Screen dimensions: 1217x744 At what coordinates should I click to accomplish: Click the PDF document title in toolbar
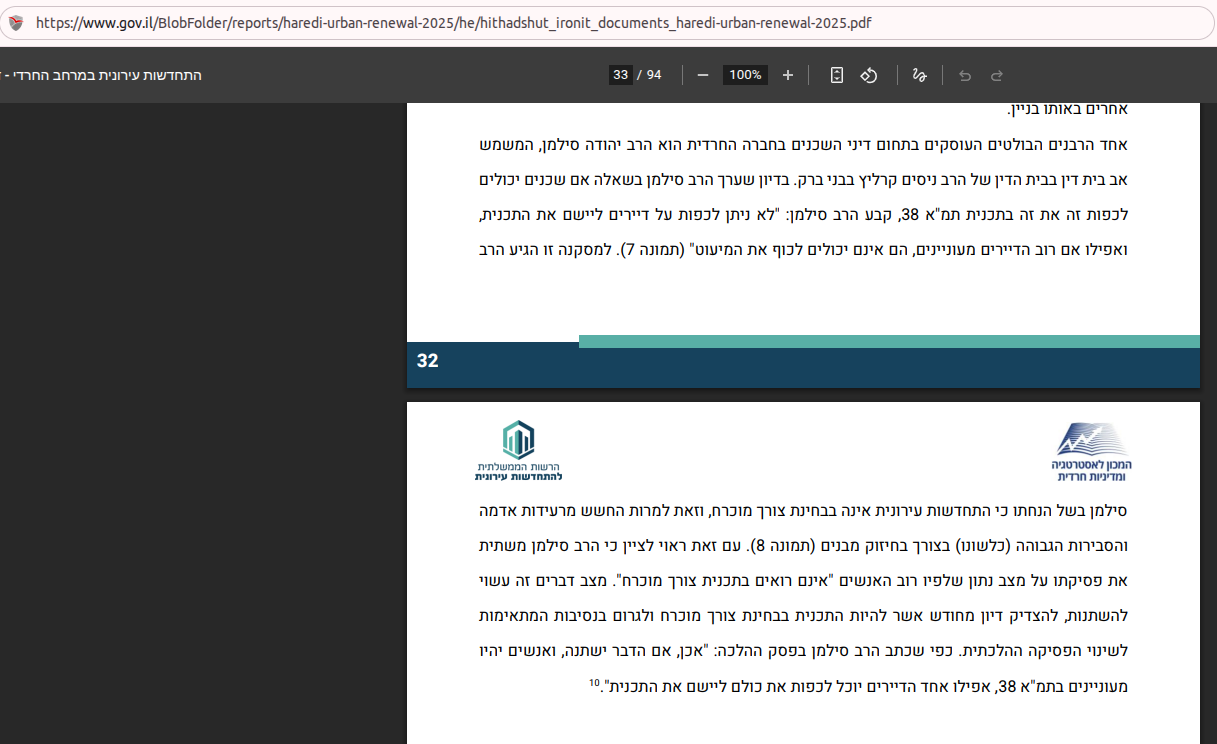pos(101,75)
